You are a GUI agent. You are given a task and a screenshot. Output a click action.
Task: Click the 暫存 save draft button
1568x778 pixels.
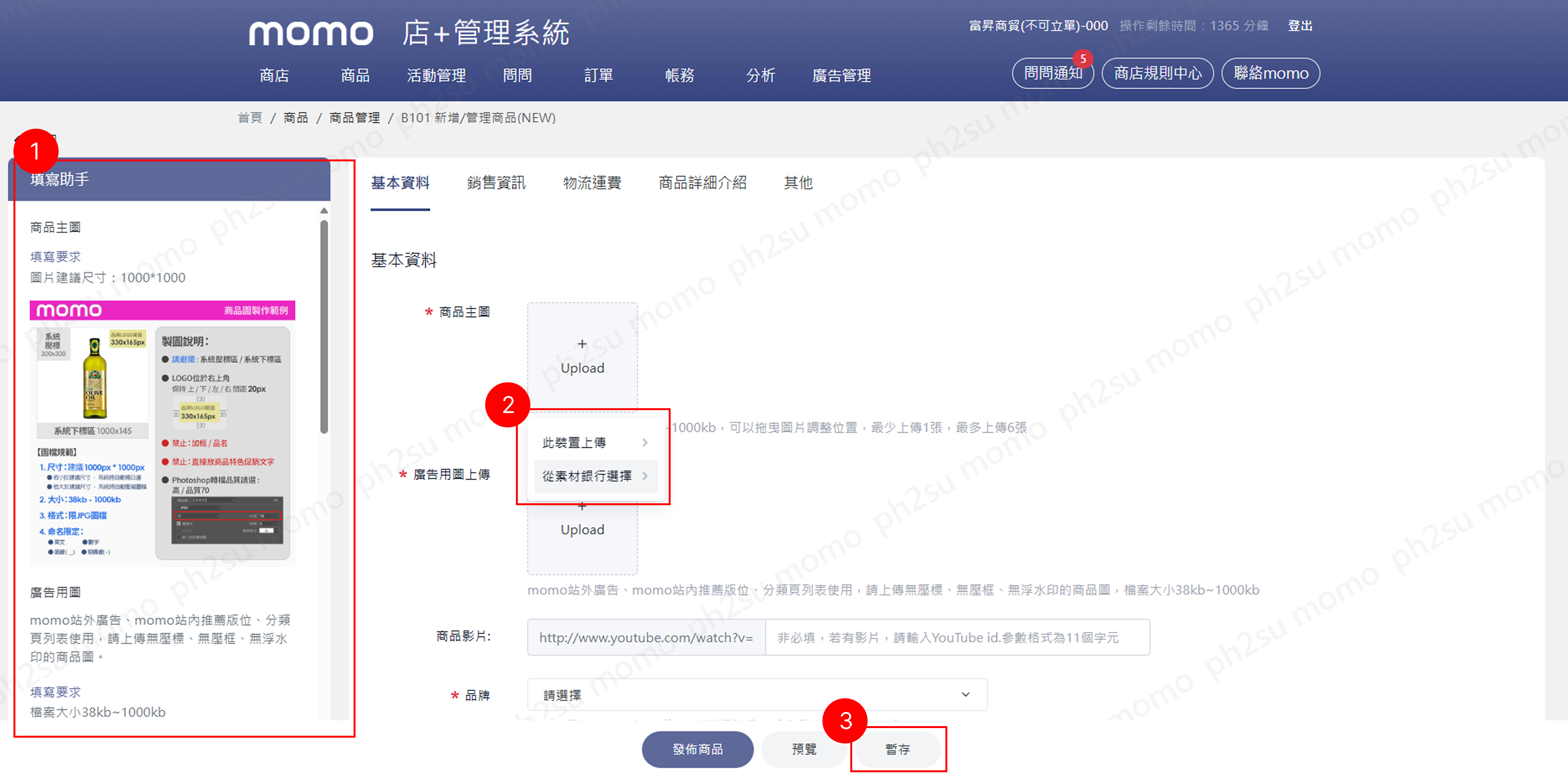897,749
